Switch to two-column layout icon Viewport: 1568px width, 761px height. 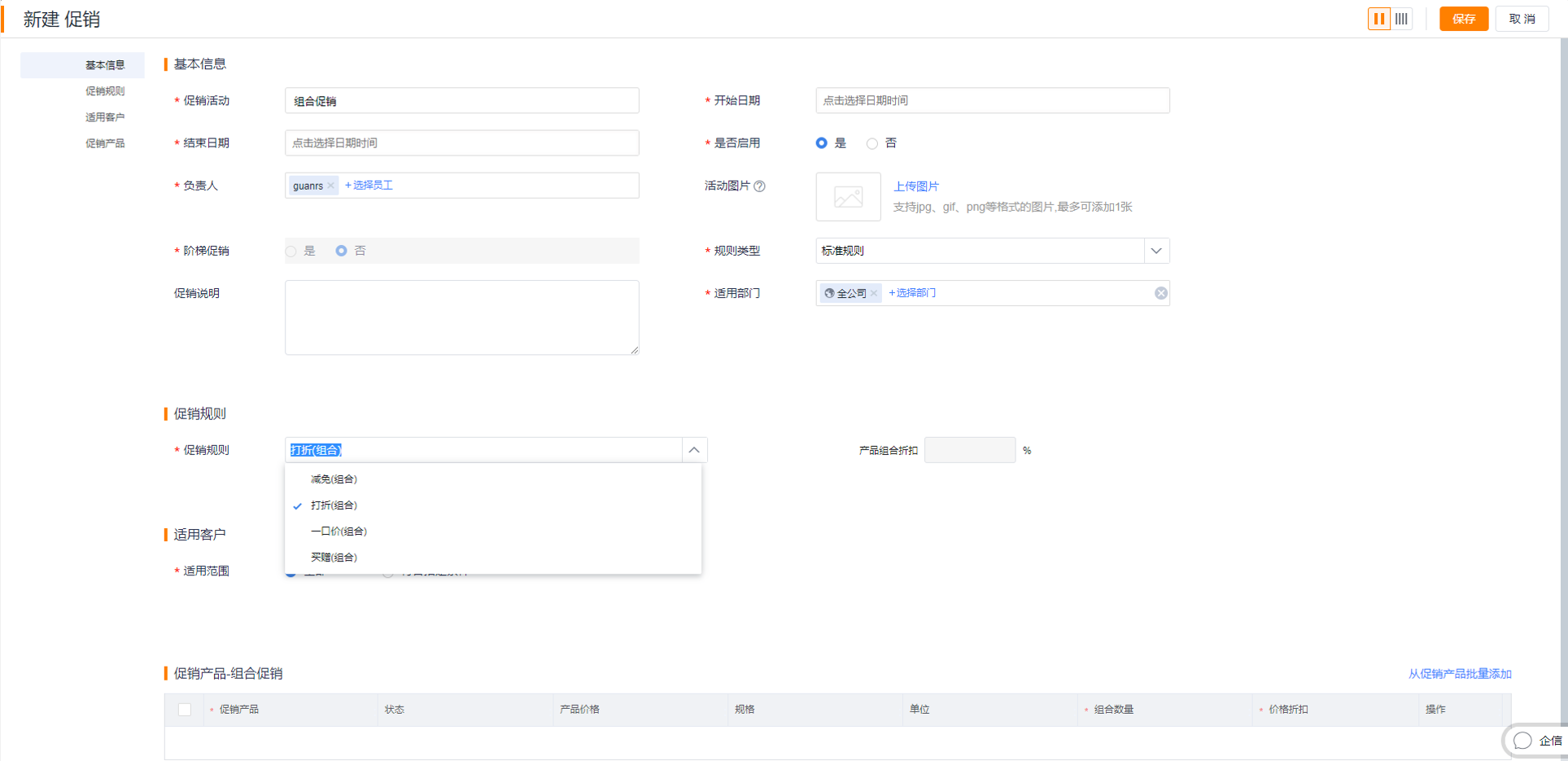click(1378, 19)
